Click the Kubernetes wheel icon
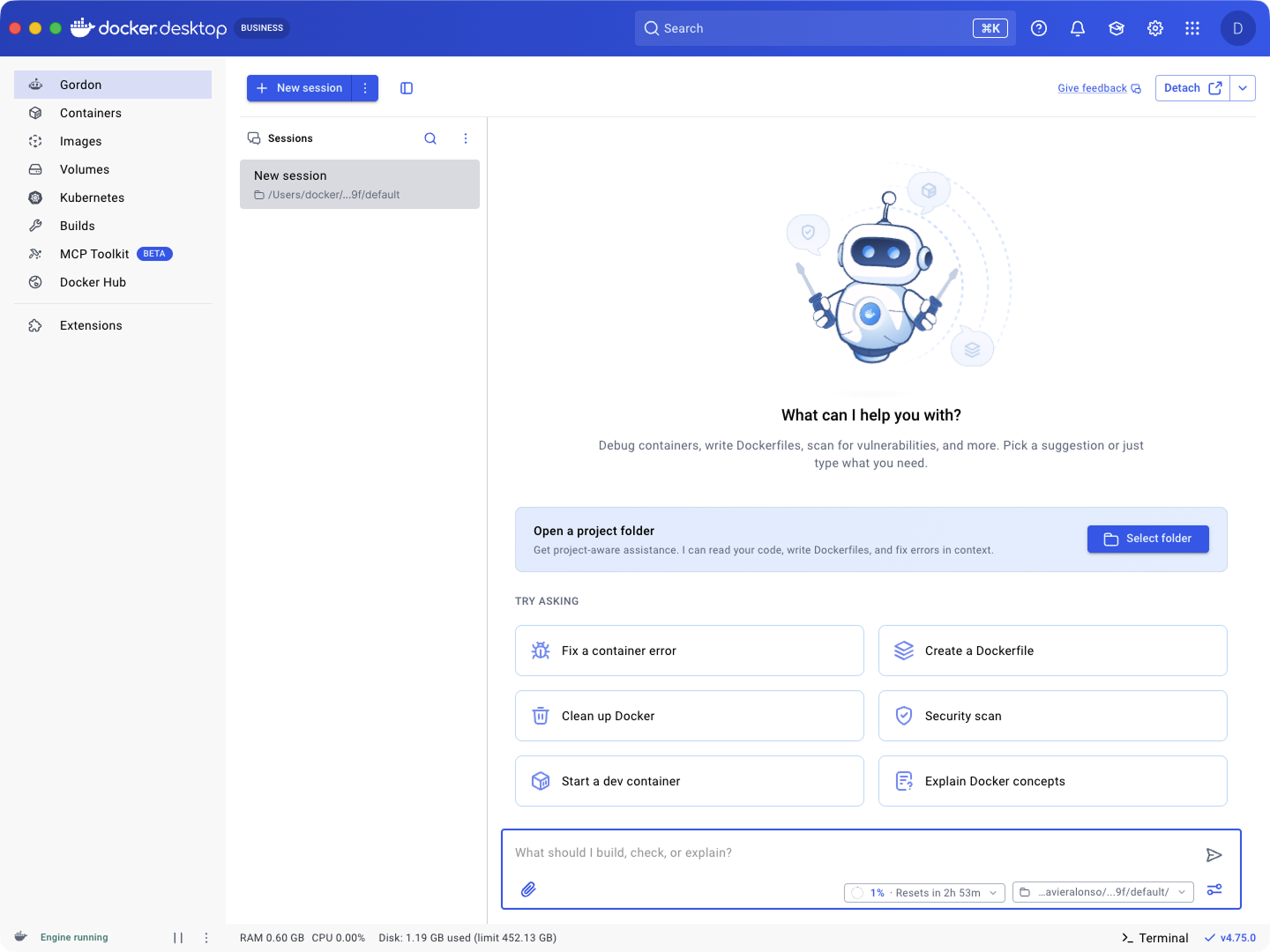1270x952 pixels. [35, 197]
